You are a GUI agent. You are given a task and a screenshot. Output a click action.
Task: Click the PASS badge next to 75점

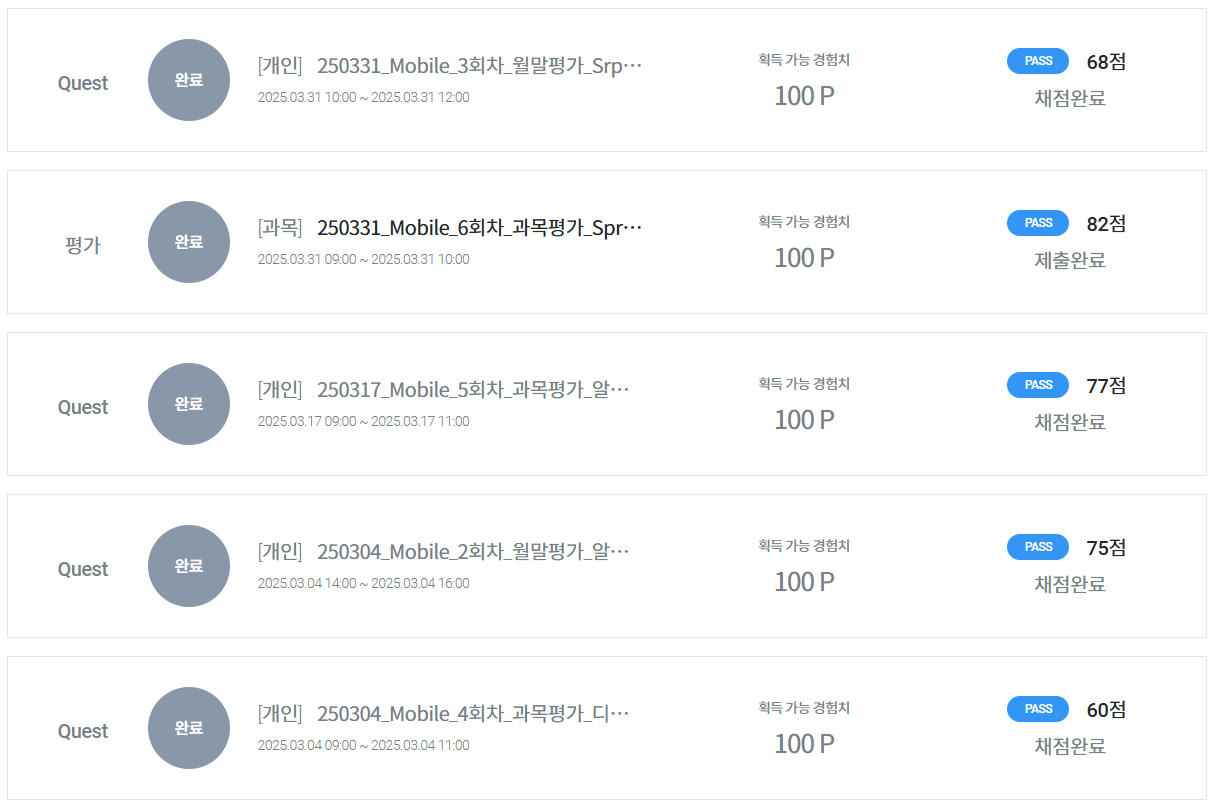tap(1038, 547)
